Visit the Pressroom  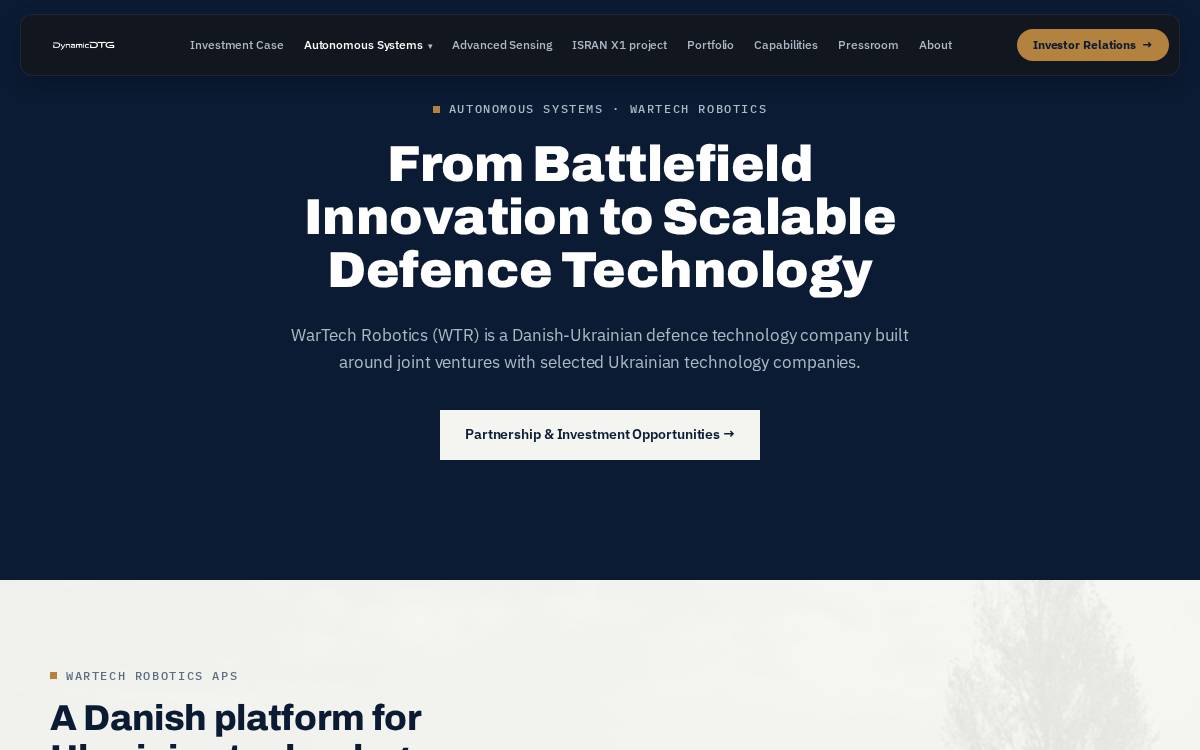868,45
